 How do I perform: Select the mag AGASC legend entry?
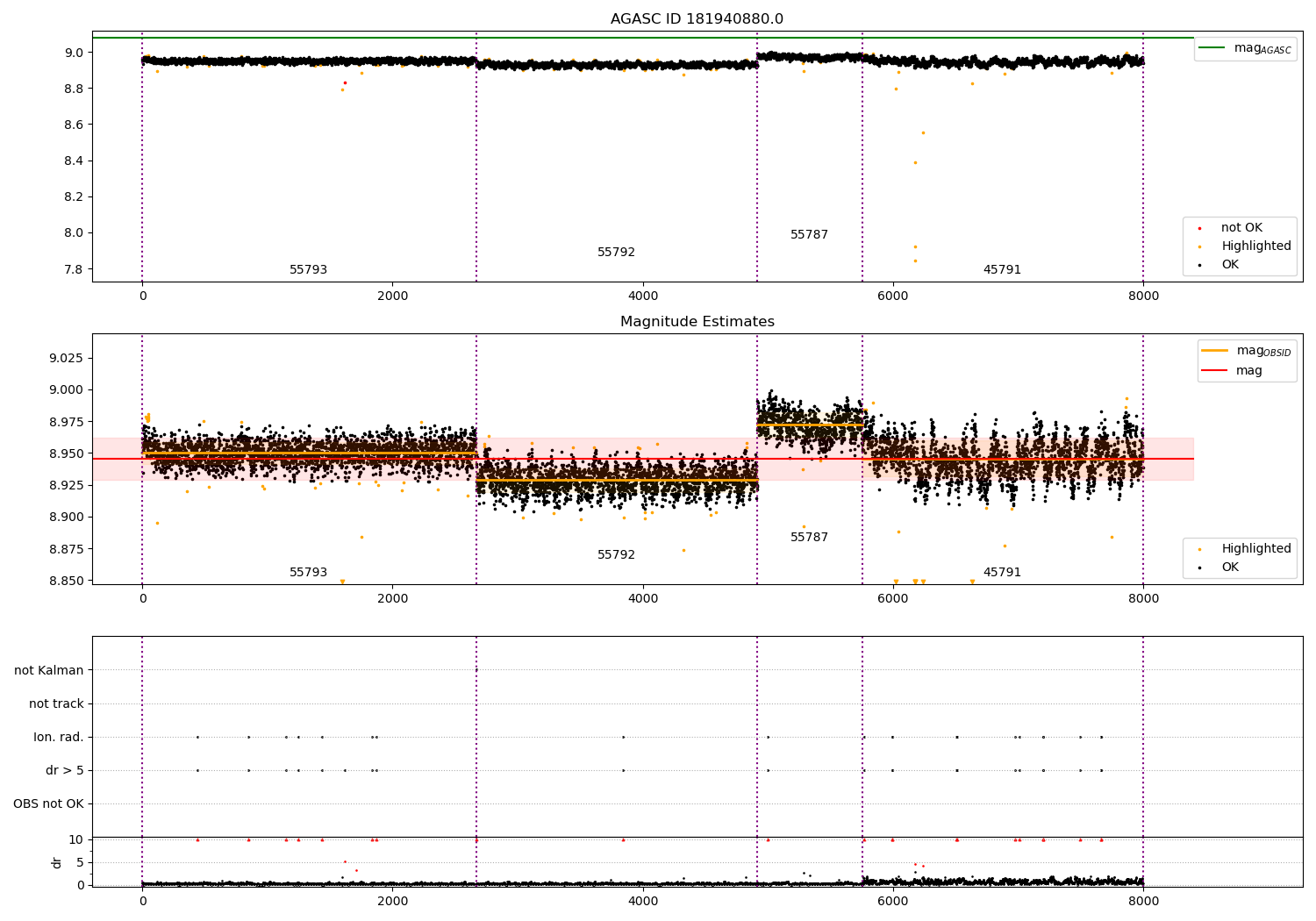pyautogui.click(x=1245, y=48)
